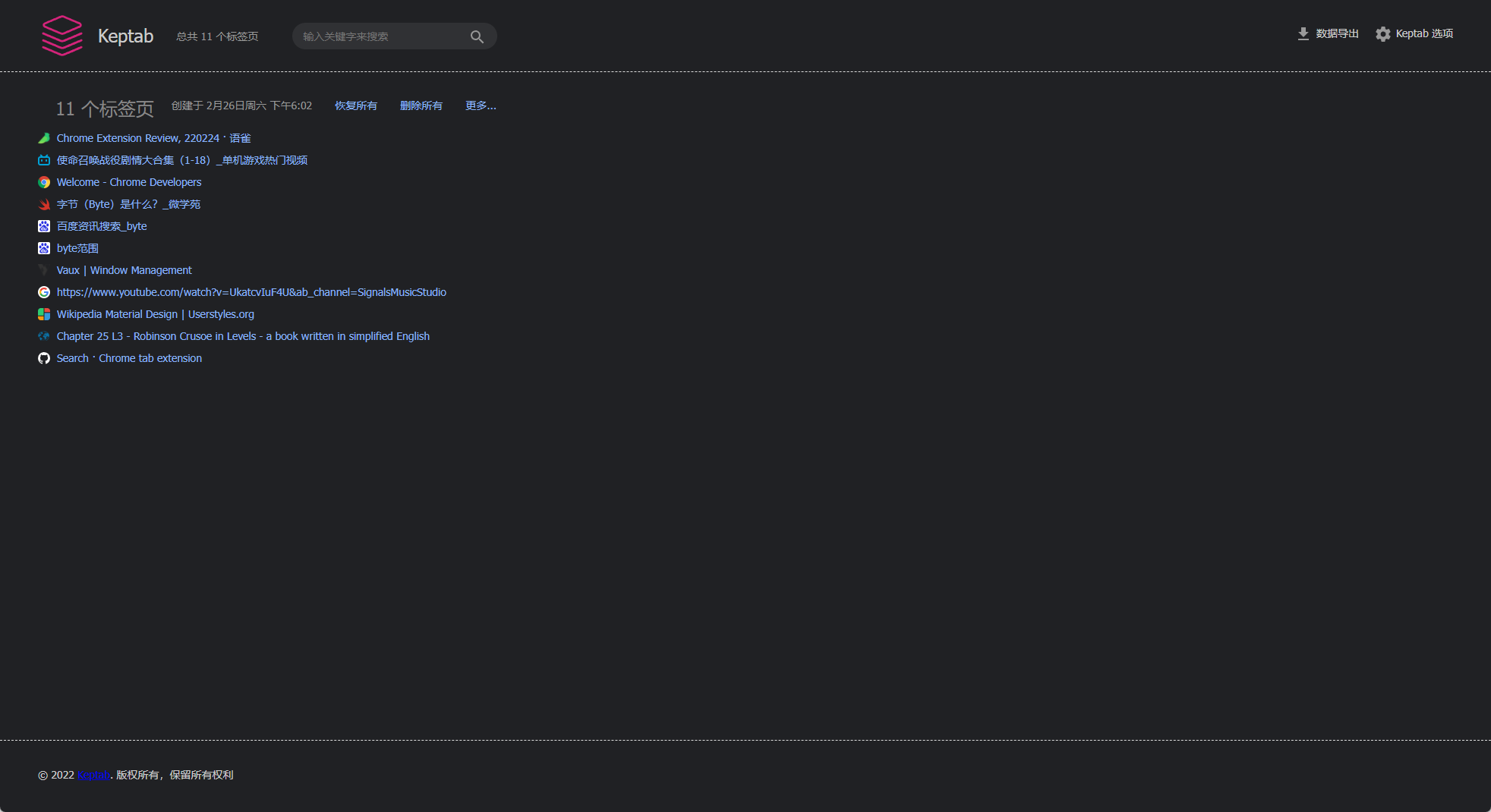Click the data export download icon
The width and height of the screenshot is (1491, 812).
point(1303,33)
